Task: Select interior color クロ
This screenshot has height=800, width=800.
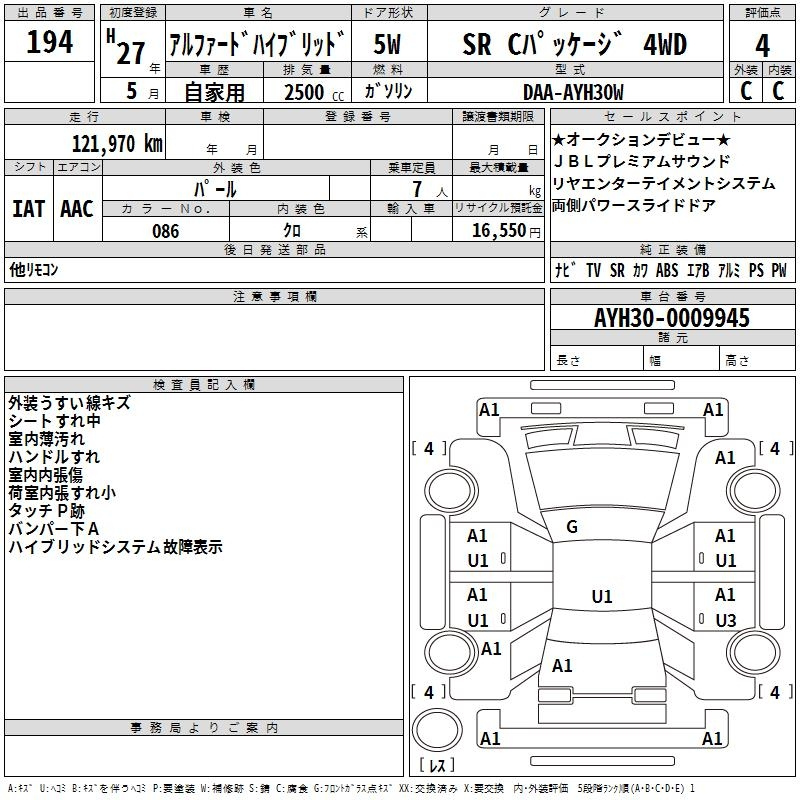Action: 292,231
